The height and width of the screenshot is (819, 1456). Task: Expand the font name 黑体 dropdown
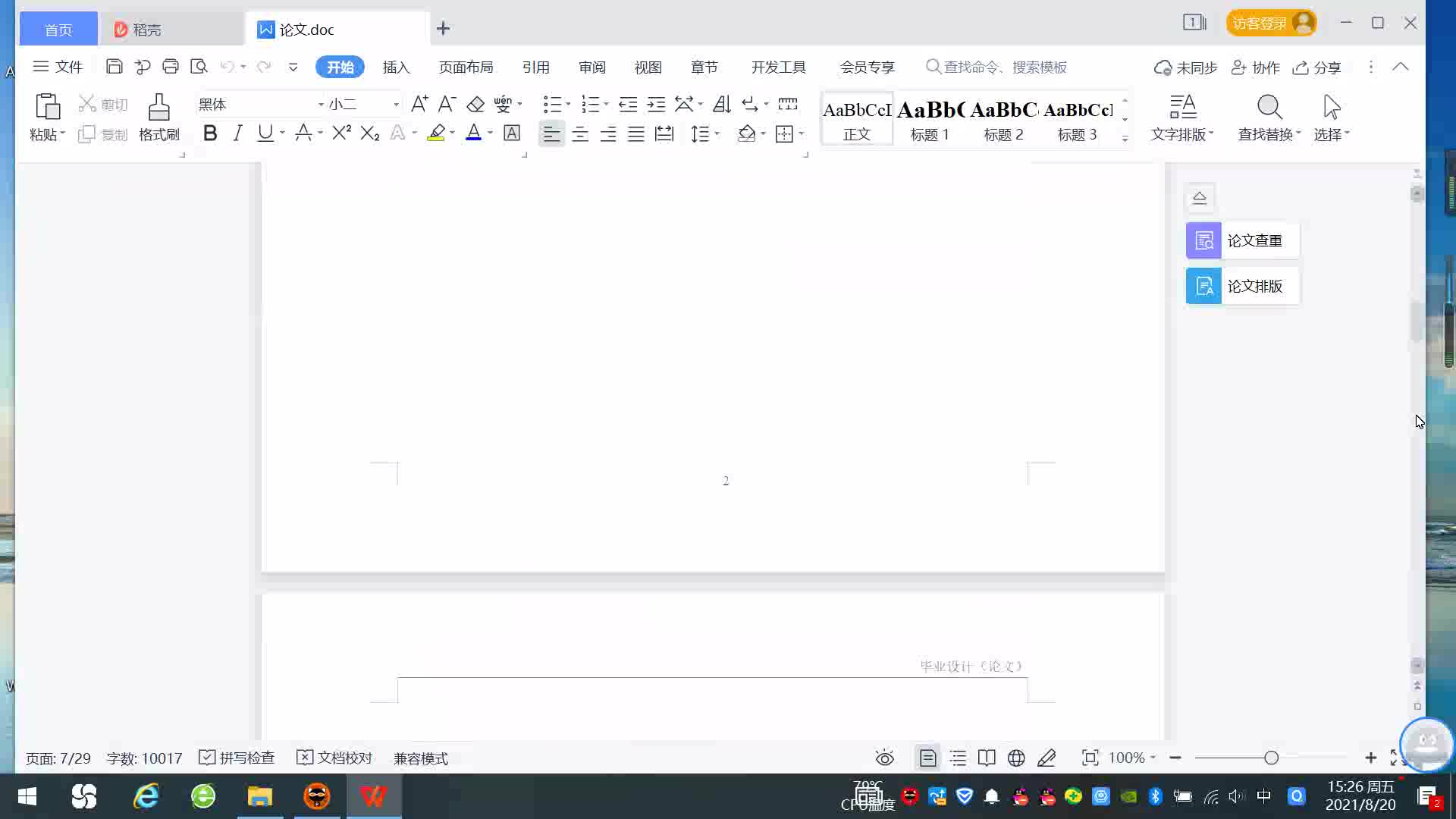tap(321, 104)
